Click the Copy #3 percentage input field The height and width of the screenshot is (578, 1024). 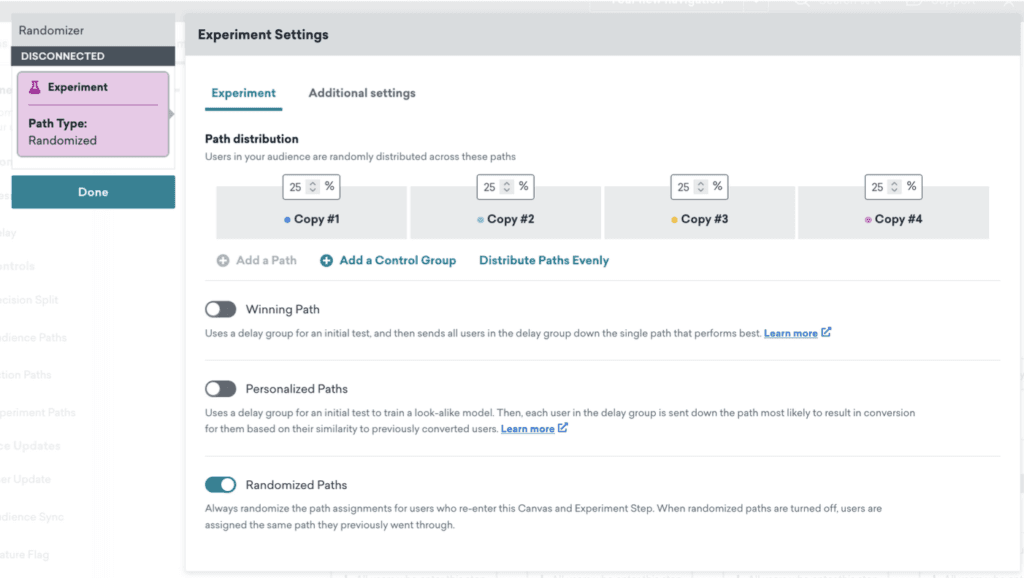pos(683,187)
